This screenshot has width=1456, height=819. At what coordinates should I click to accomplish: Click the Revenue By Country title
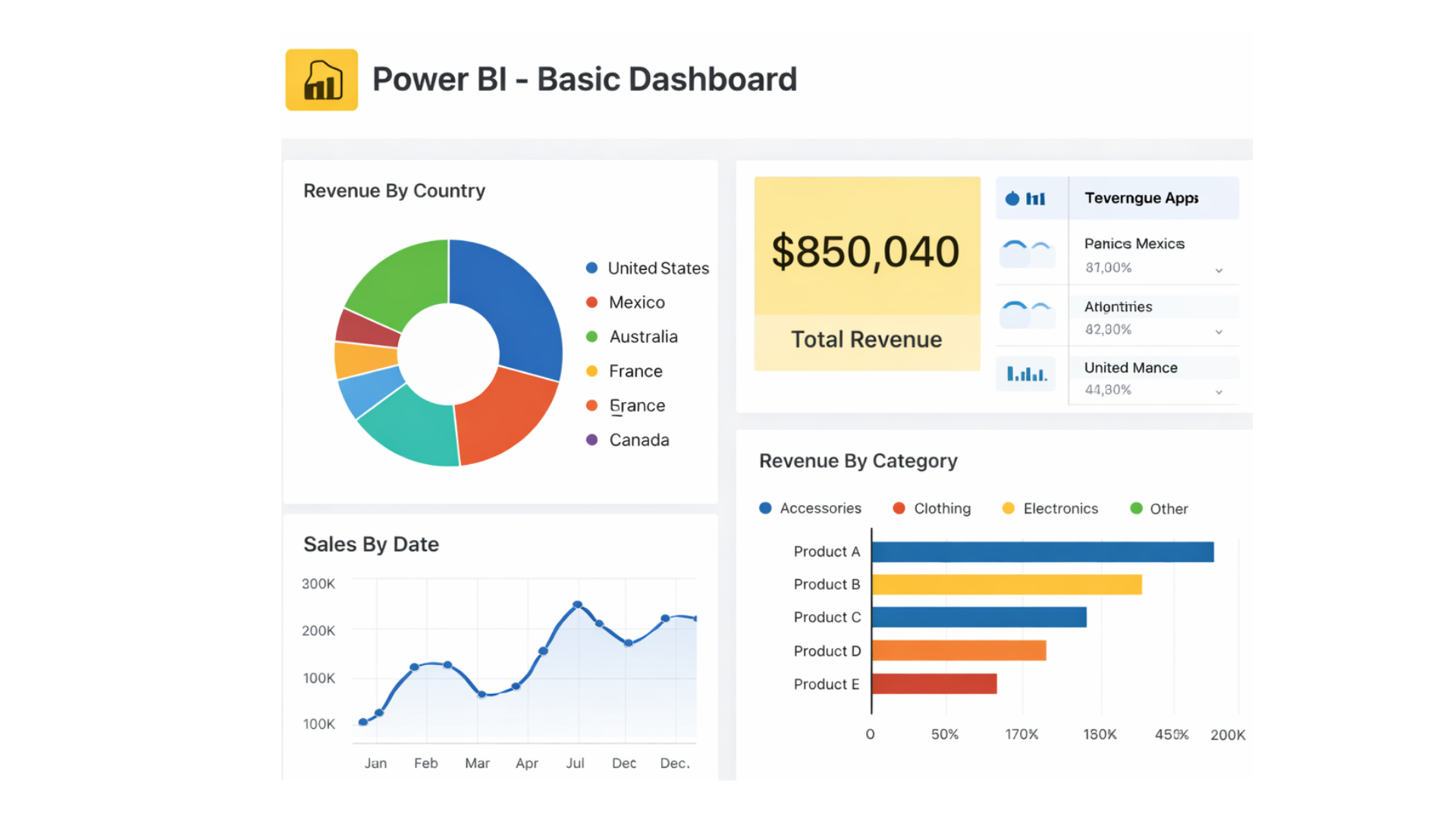pyautogui.click(x=394, y=191)
